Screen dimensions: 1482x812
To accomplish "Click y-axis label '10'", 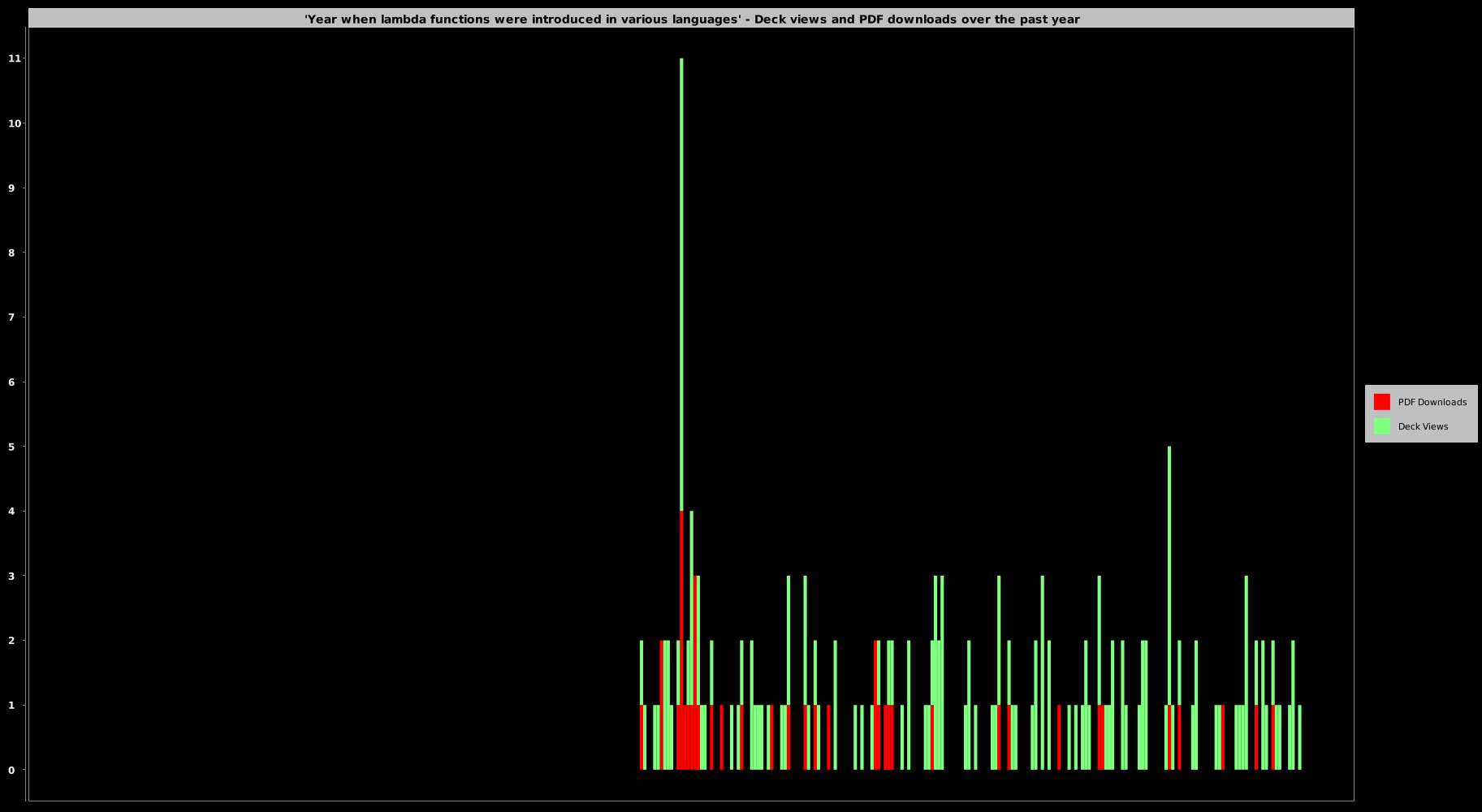I will tap(14, 123).
